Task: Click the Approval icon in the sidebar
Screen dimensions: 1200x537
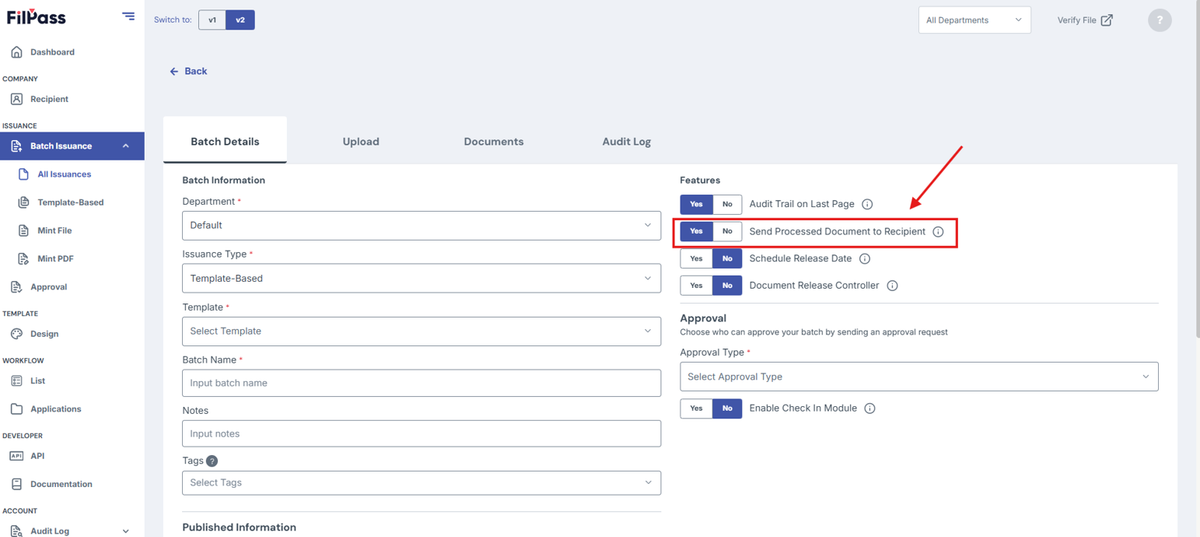Action: pos(16,287)
